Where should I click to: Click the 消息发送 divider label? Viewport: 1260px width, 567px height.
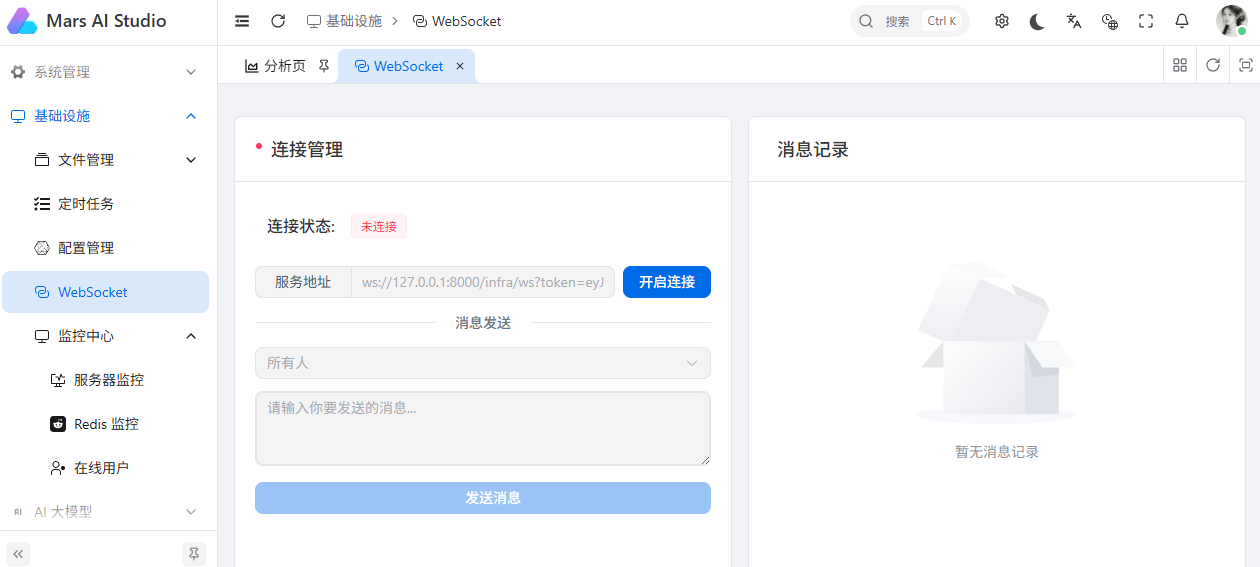pos(483,323)
